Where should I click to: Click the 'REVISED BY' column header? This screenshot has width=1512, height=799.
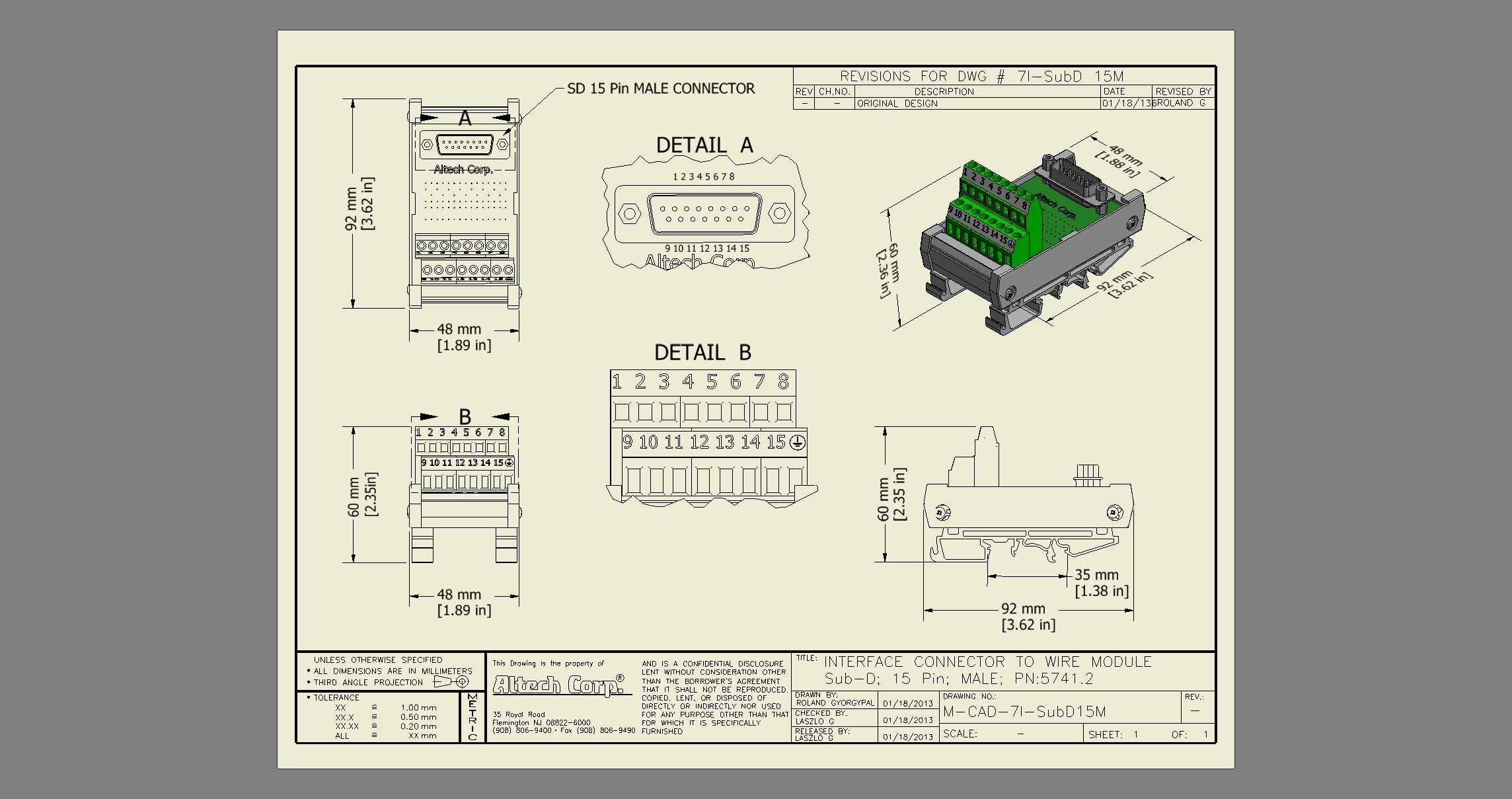1183,91
